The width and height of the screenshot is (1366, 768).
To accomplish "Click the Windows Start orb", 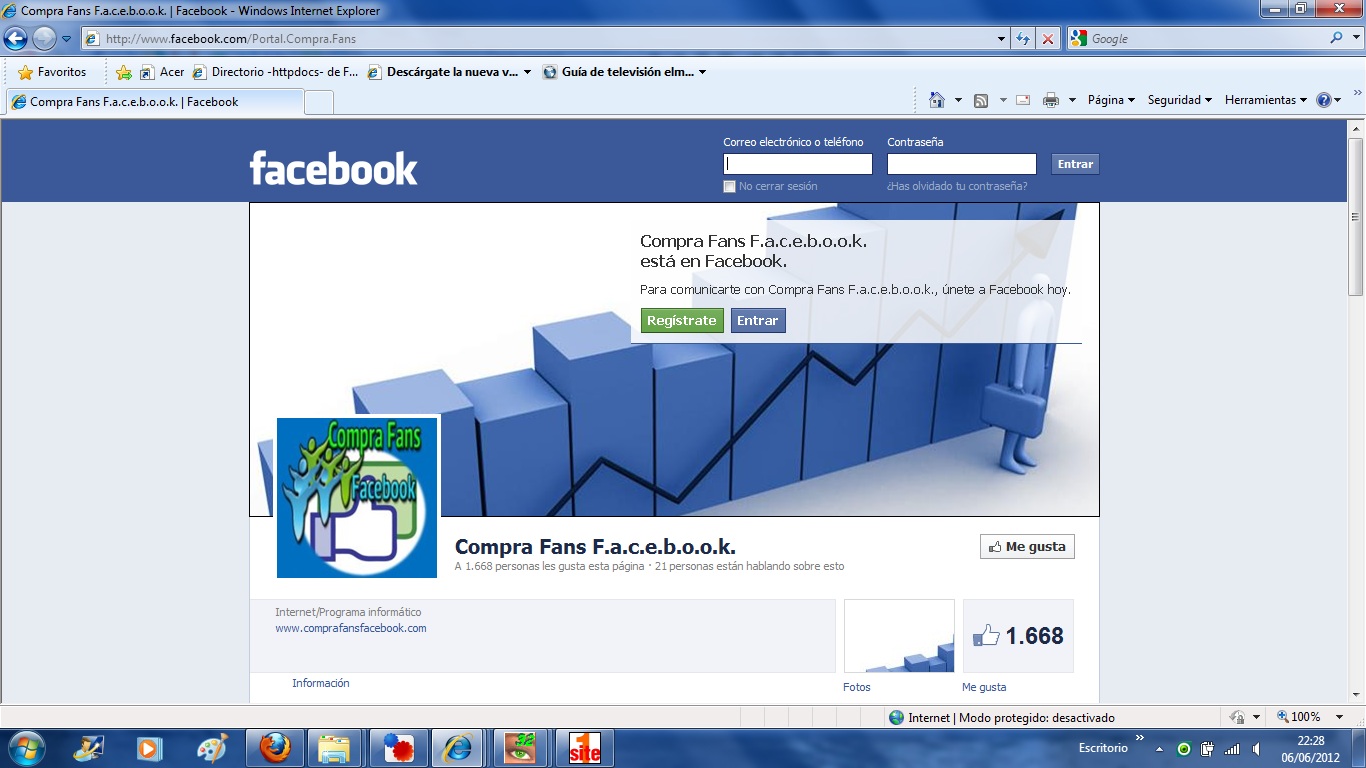I will (x=25, y=747).
